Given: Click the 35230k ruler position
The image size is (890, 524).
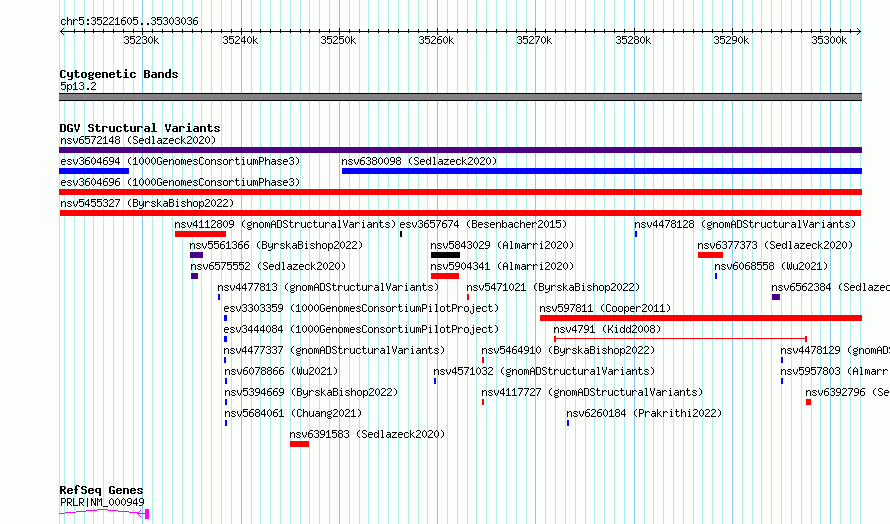Looking at the screenshot, I should pyautogui.click(x=141, y=40).
